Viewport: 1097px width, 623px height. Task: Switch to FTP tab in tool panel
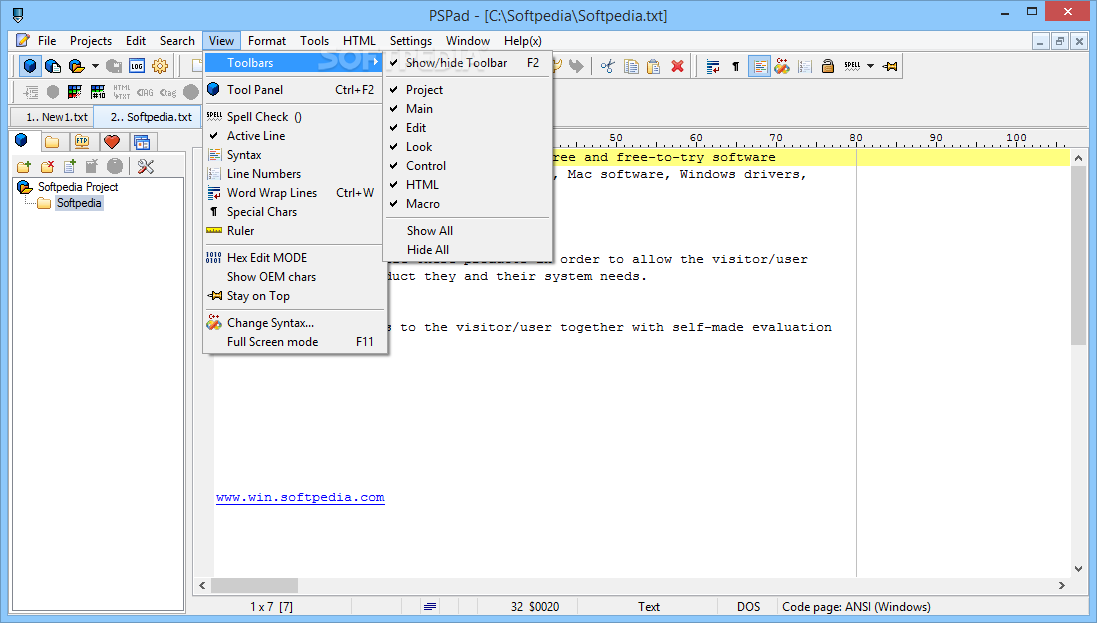click(82, 142)
